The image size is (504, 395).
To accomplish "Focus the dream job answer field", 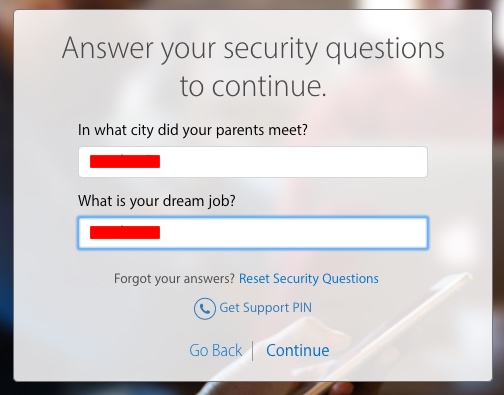I will click(x=253, y=233).
